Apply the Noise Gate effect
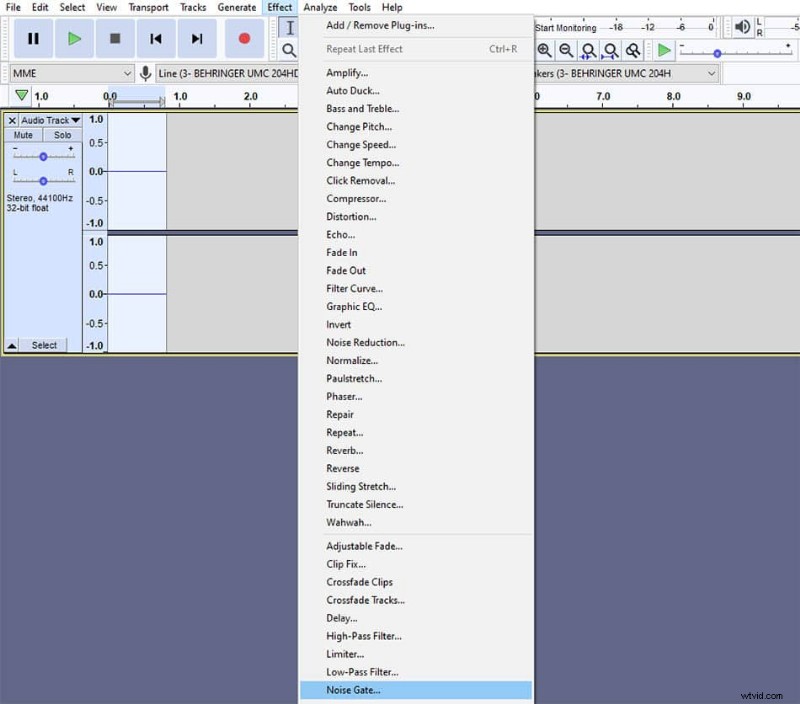The image size is (800, 704). tap(352, 689)
